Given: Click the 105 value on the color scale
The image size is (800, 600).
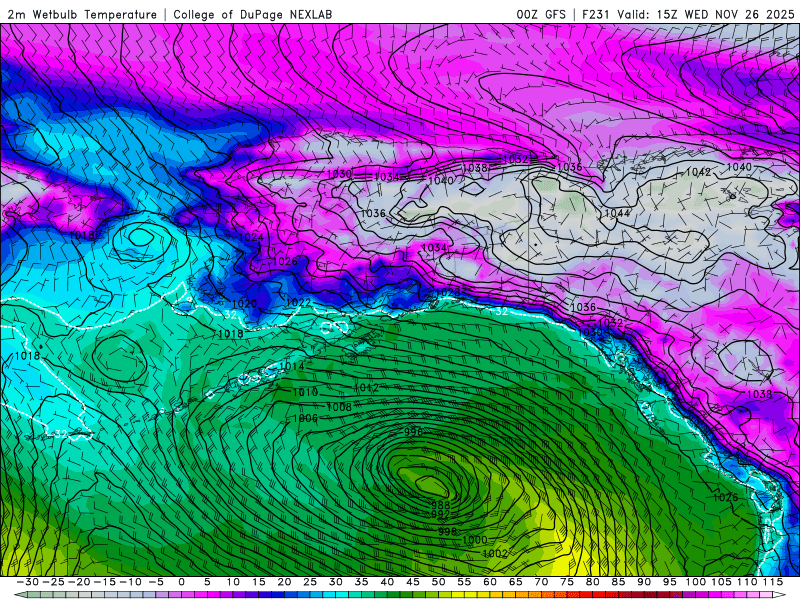Looking at the screenshot, I should (721, 582).
